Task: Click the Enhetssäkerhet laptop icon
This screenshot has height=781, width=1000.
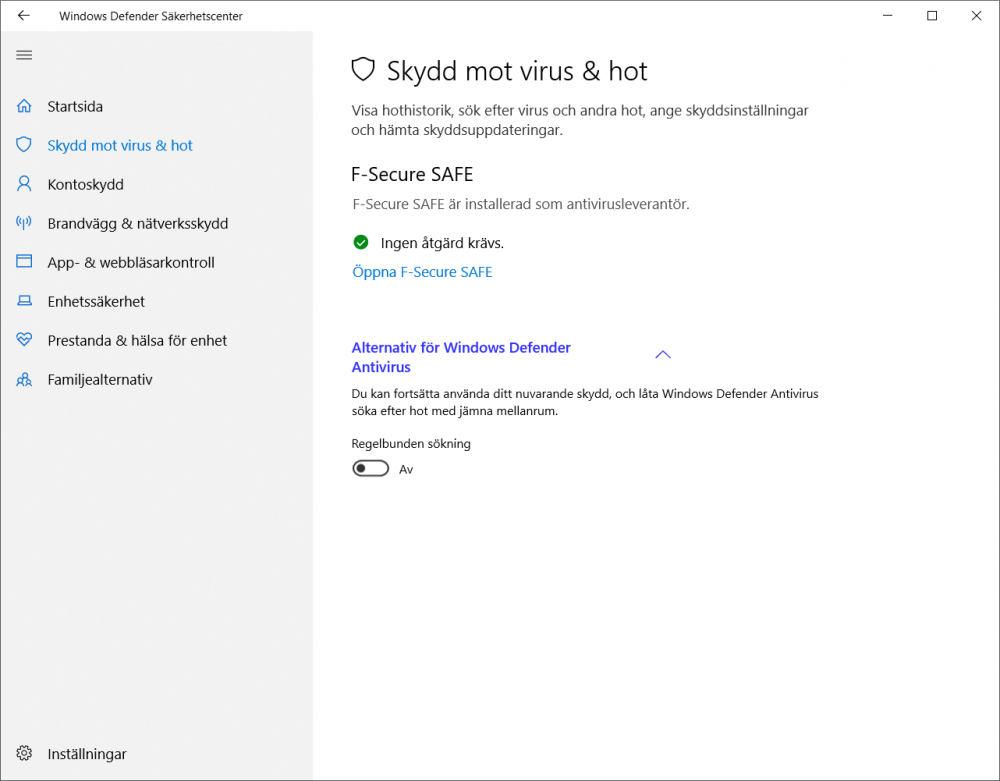Action: tap(25, 301)
